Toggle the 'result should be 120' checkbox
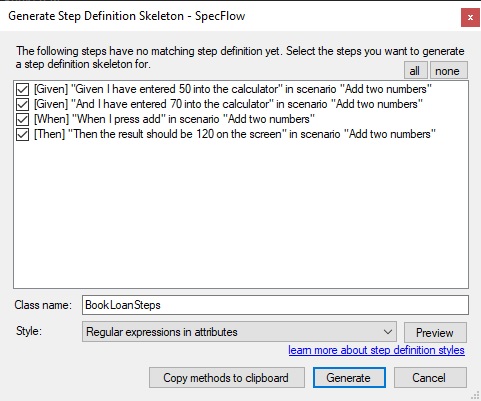 click(x=22, y=134)
